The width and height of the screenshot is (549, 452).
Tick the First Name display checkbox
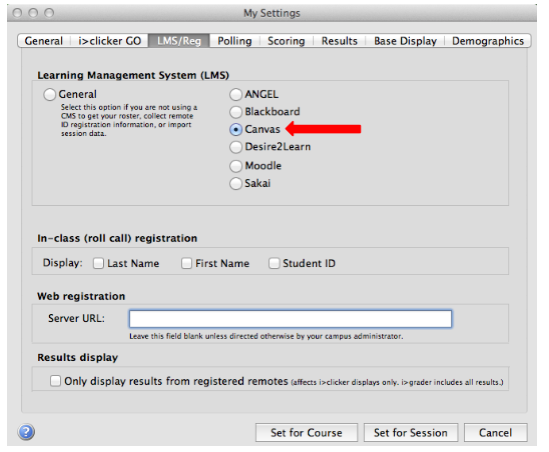187,263
